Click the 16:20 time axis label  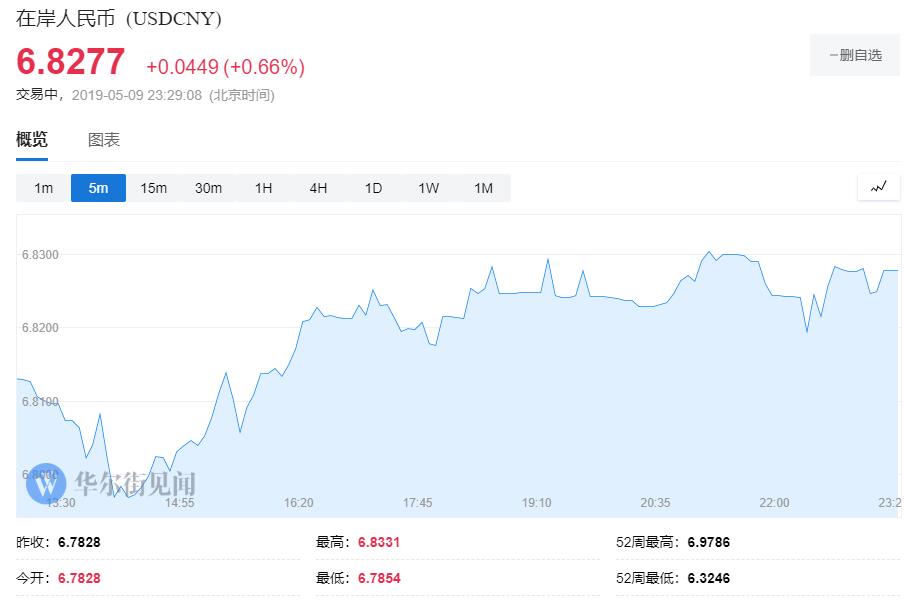pyautogui.click(x=299, y=502)
